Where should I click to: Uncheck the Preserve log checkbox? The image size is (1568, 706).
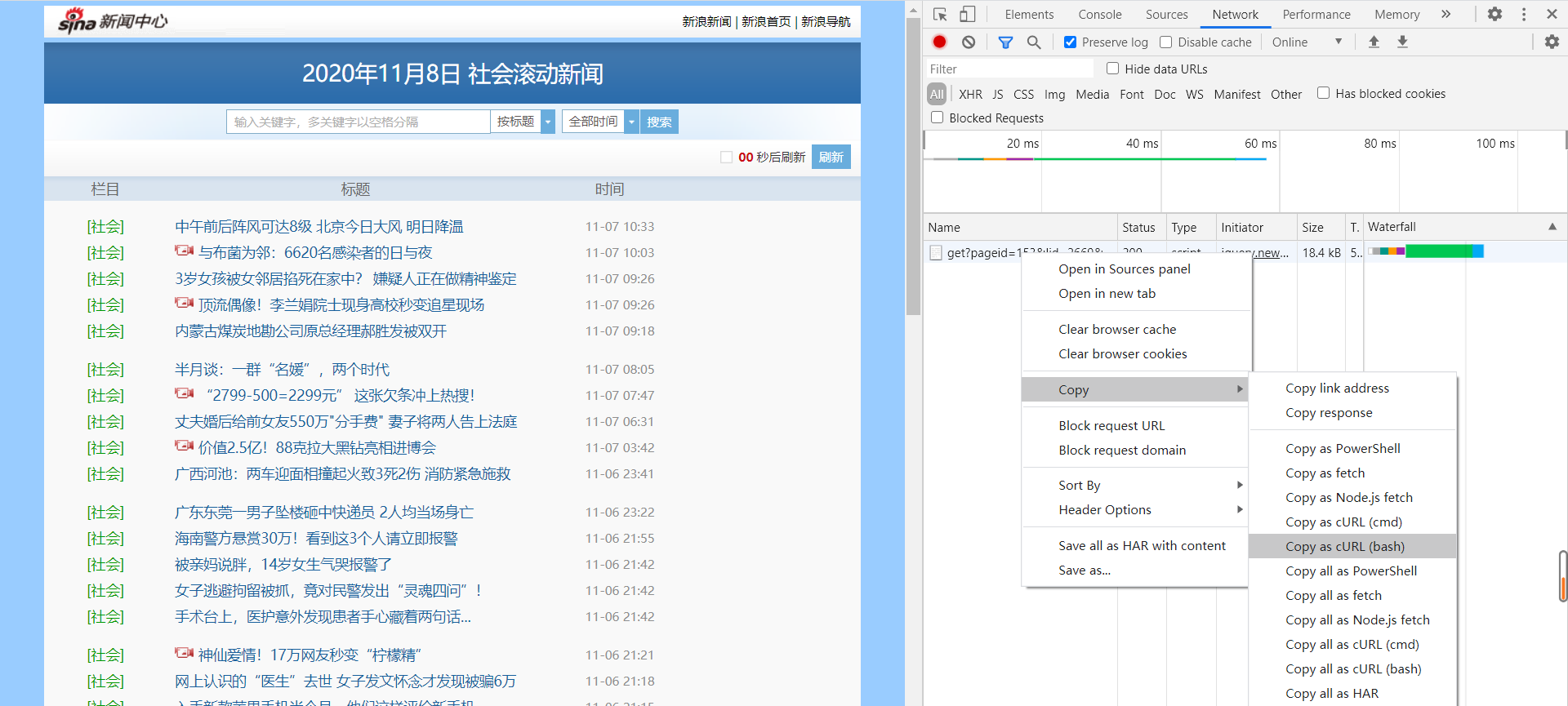[x=1070, y=42]
